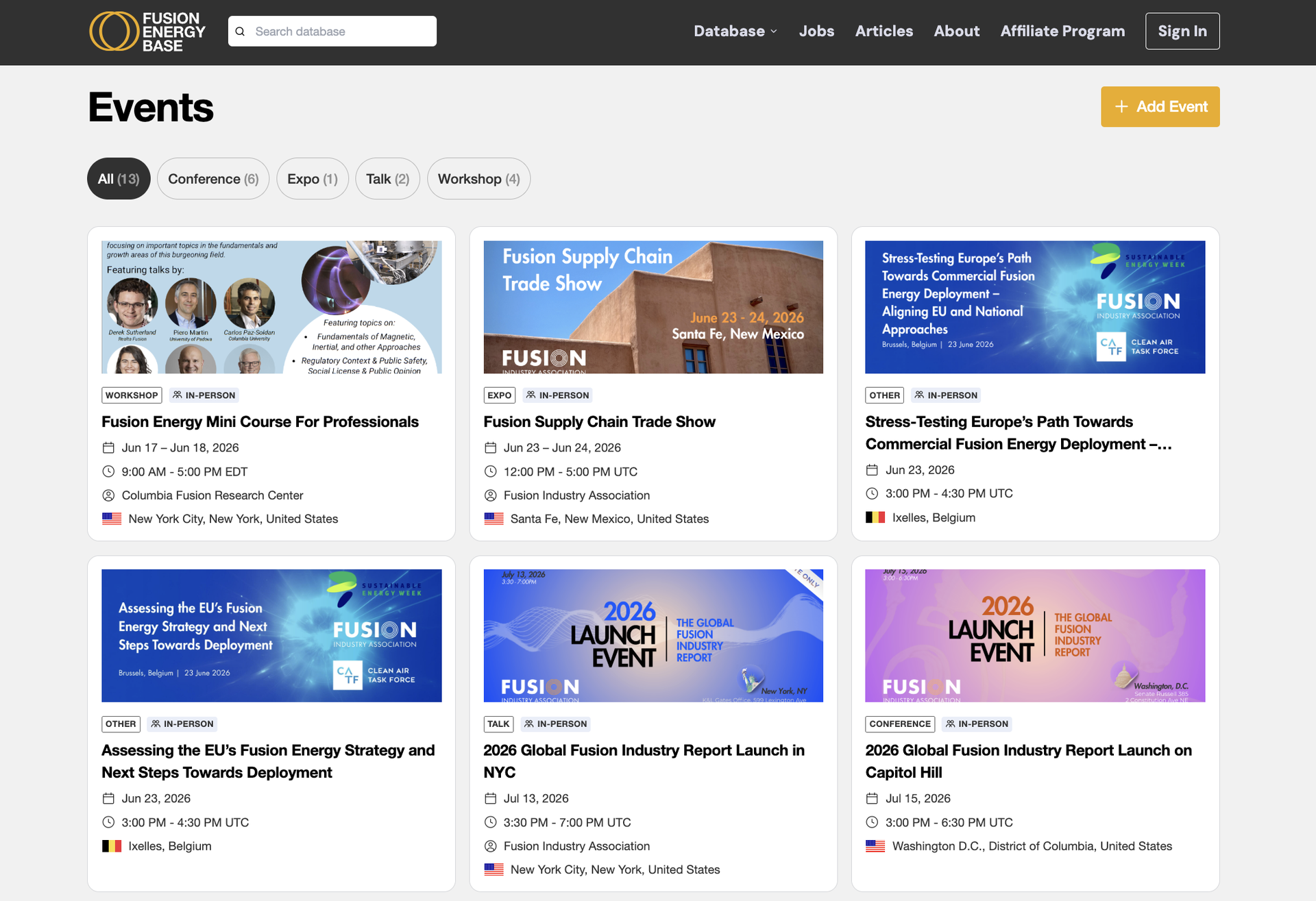Filter events by Expo (1)
The width and height of the screenshot is (1316, 901).
tap(313, 179)
